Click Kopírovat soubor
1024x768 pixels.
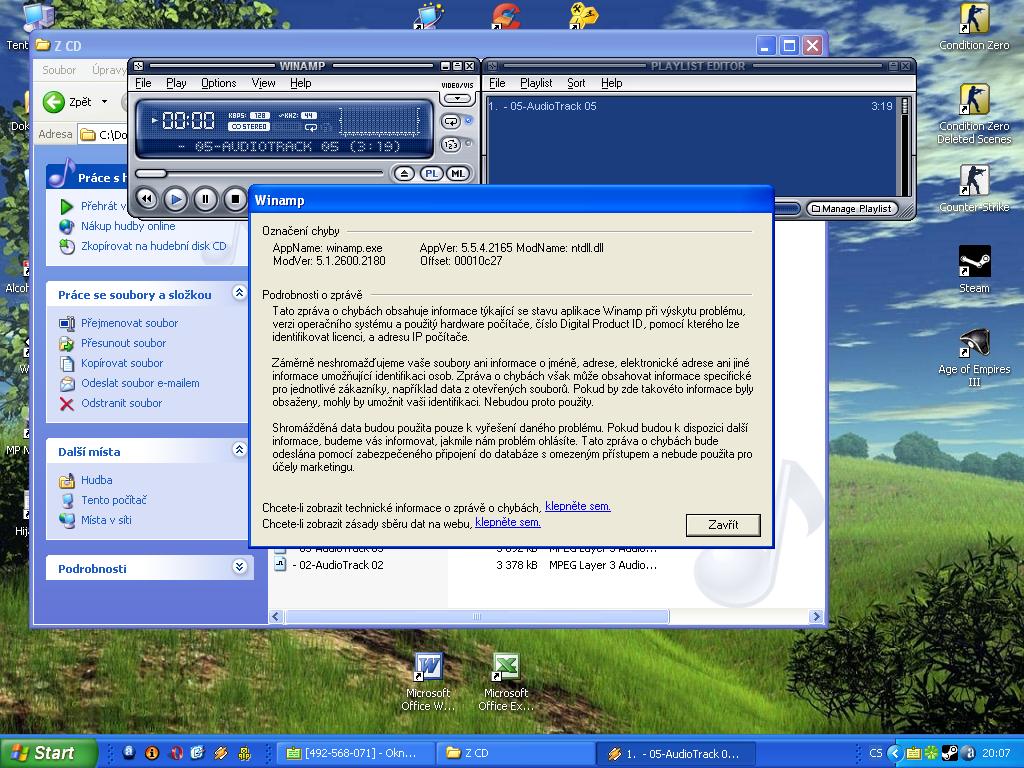pos(122,363)
